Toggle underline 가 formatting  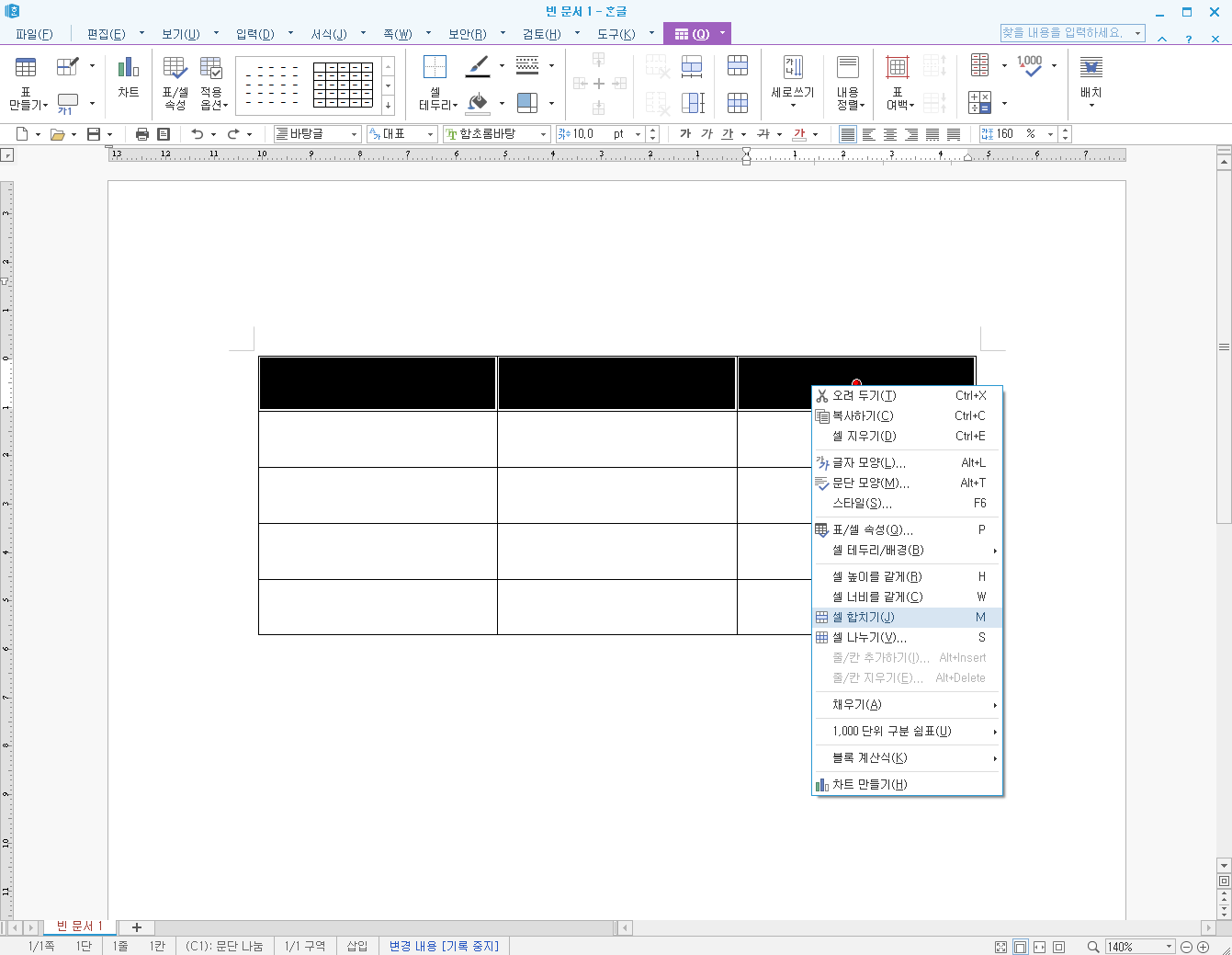pyautogui.click(x=728, y=134)
